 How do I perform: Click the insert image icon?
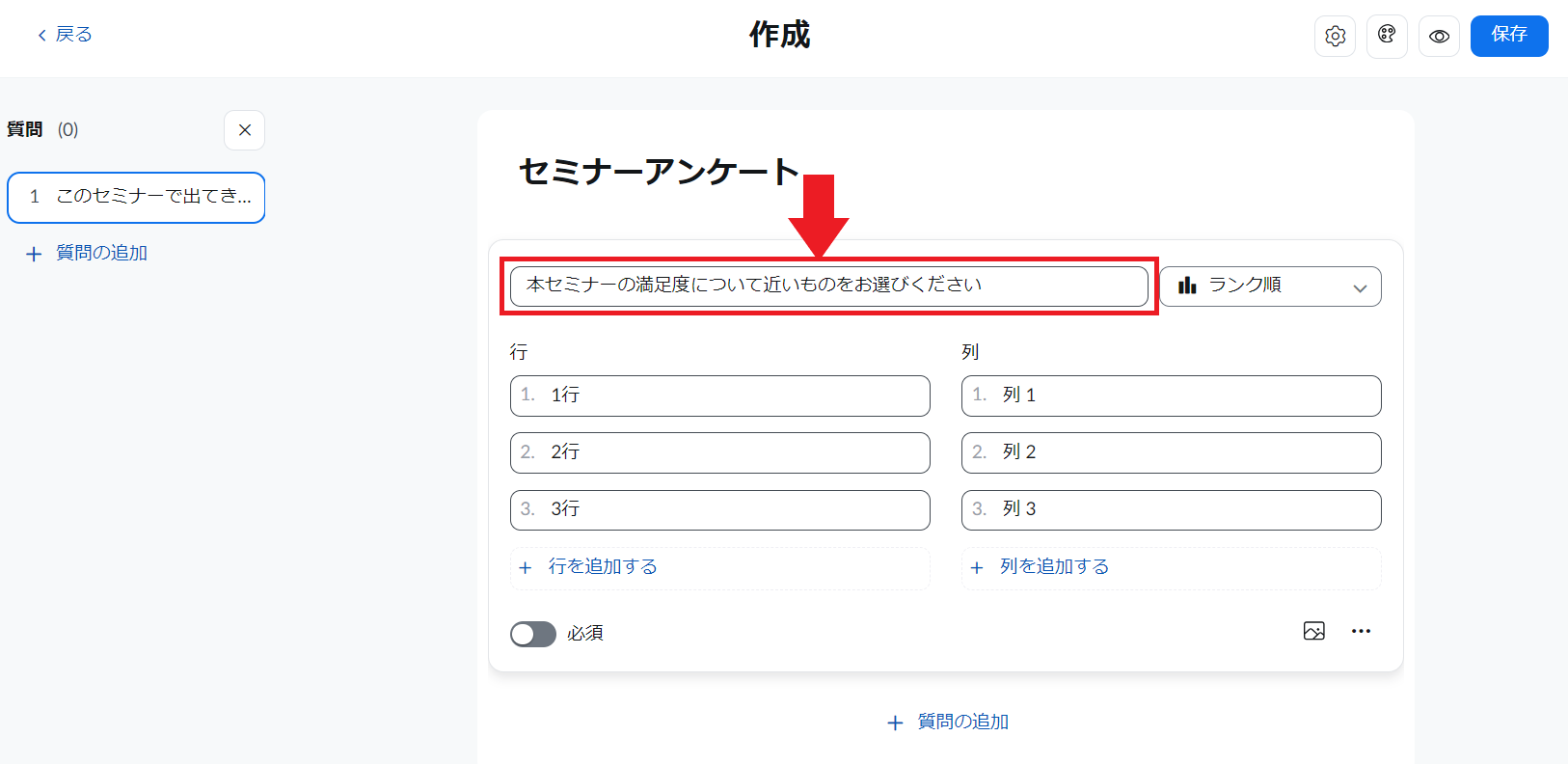pyautogui.click(x=1314, y=631)
